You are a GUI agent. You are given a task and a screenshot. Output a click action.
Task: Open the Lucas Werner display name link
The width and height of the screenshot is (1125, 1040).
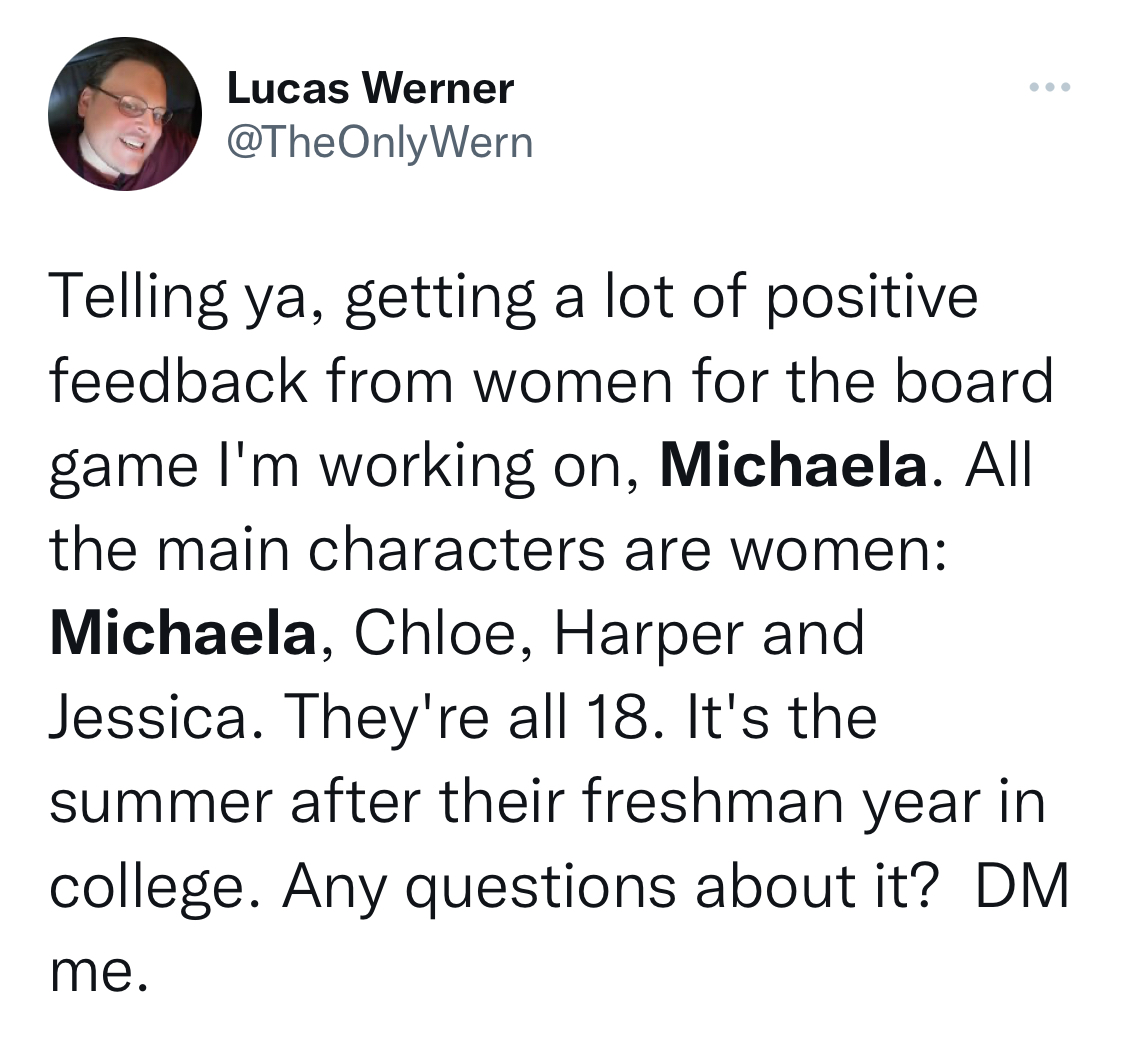(370, 89)
